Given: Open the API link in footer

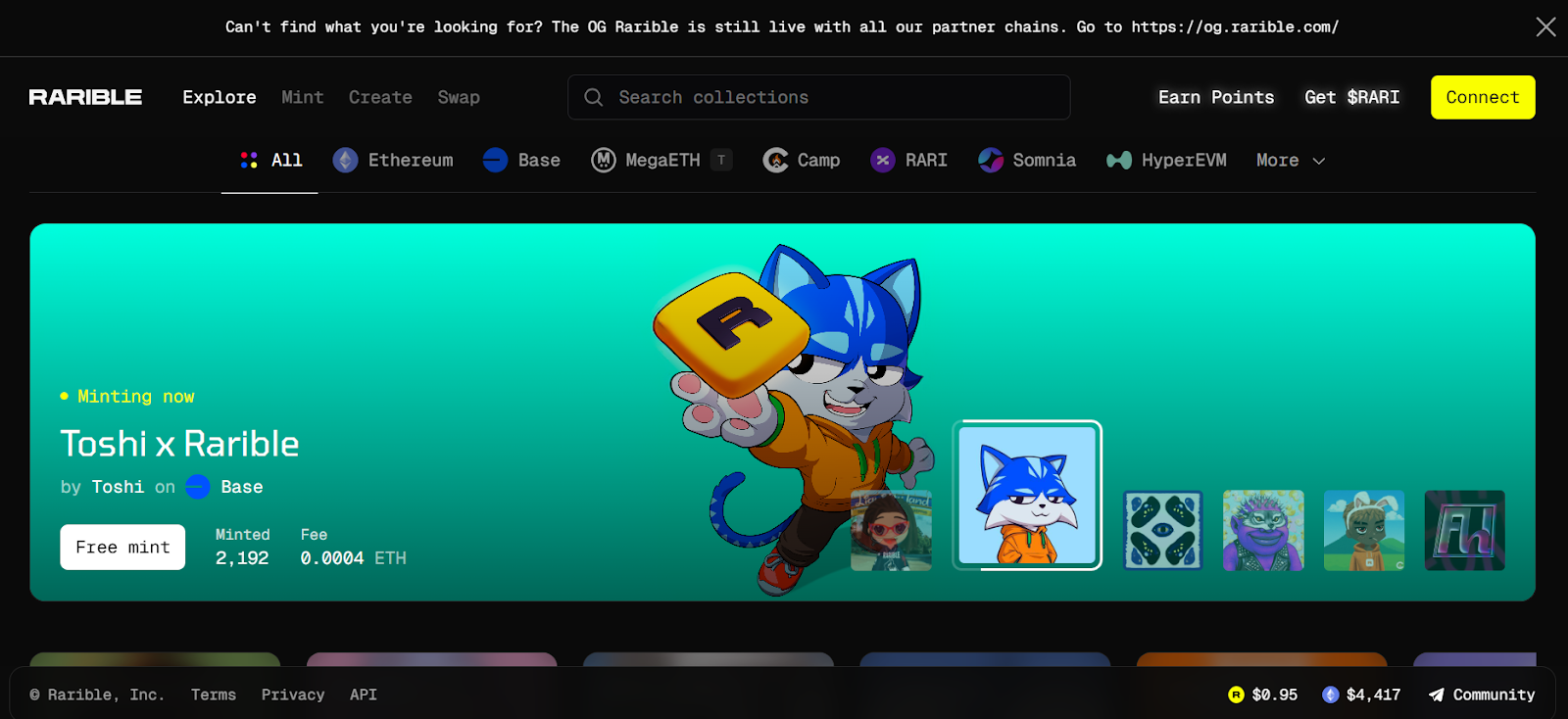Looking at the screenshot, I should click(x=364, y=695).
